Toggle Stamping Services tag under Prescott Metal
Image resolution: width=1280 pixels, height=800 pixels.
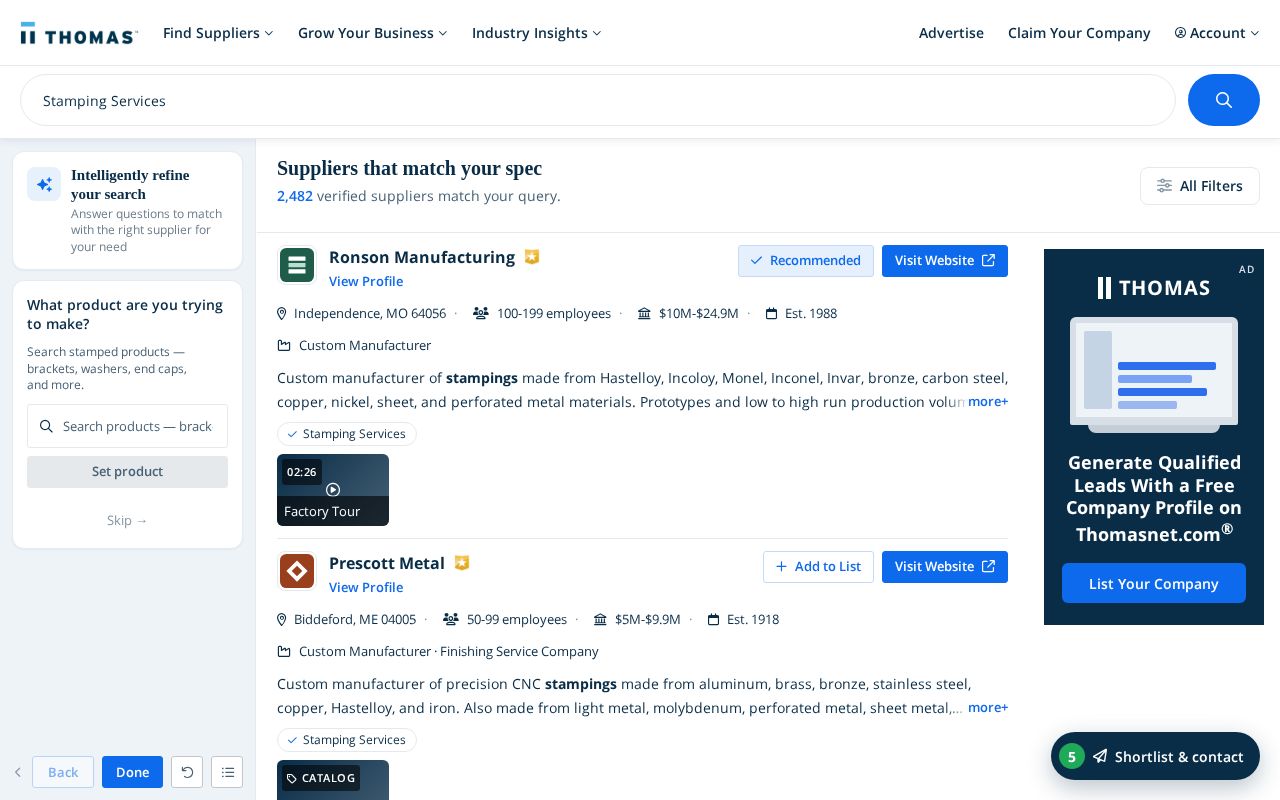347,740
